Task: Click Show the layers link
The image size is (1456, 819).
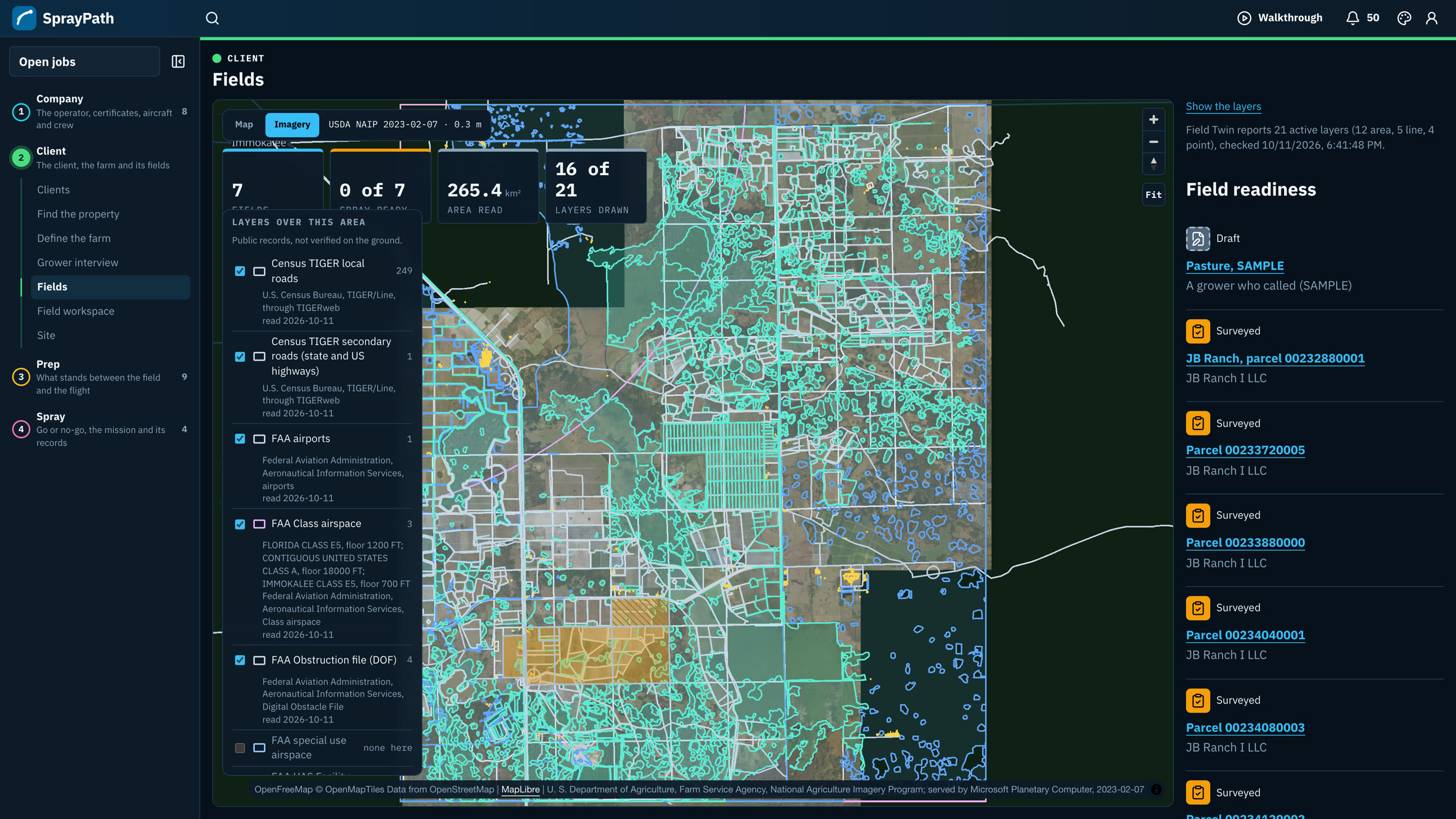Action: click(1223, 106)
